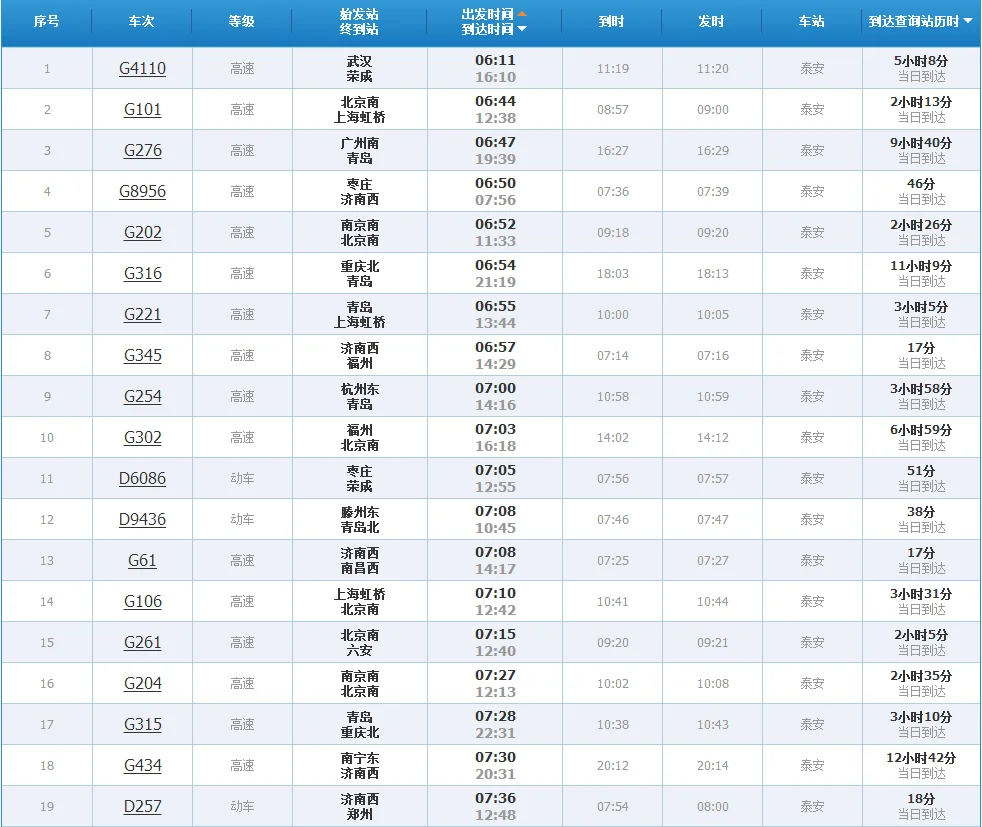This screenshot has width=982, height=827.
Task: Open train D9436 link
Action: click(x=142, y=519)
